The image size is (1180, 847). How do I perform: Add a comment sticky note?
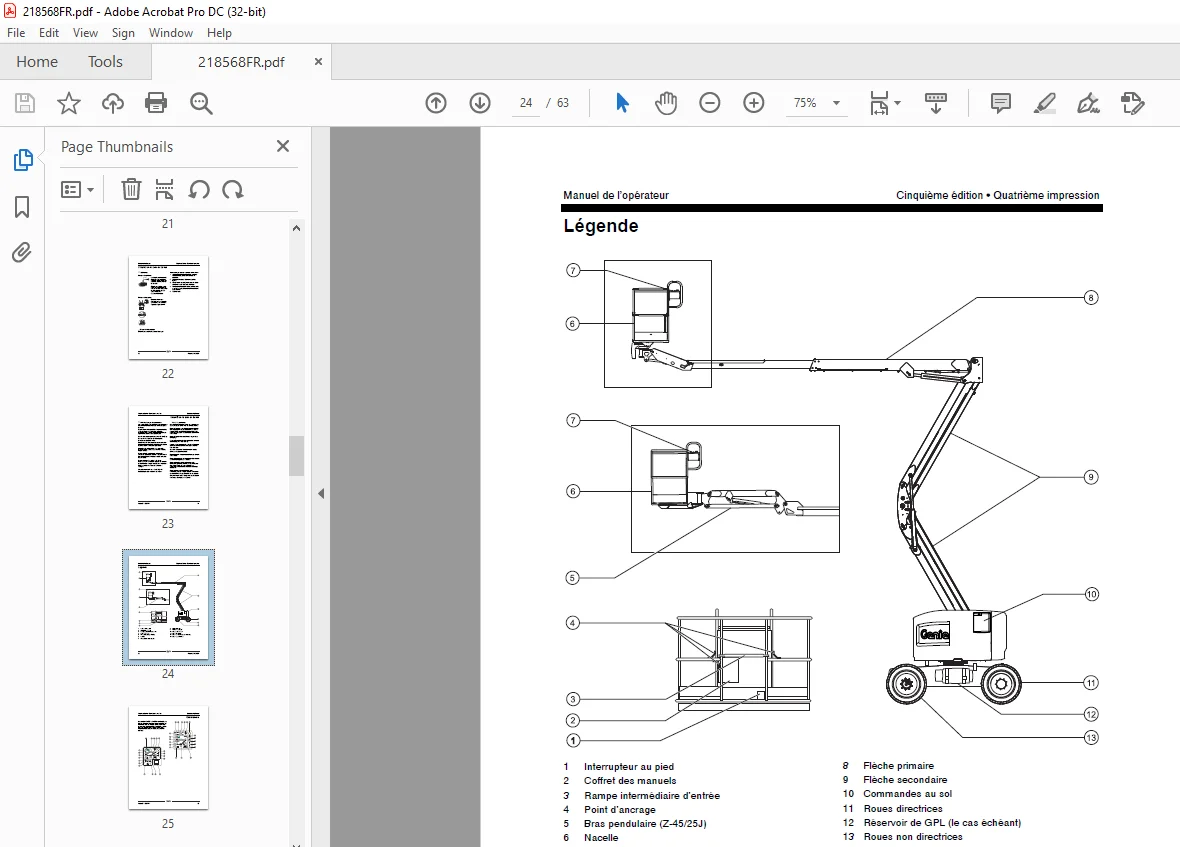pyautogui.click(x=1001, y=103)
